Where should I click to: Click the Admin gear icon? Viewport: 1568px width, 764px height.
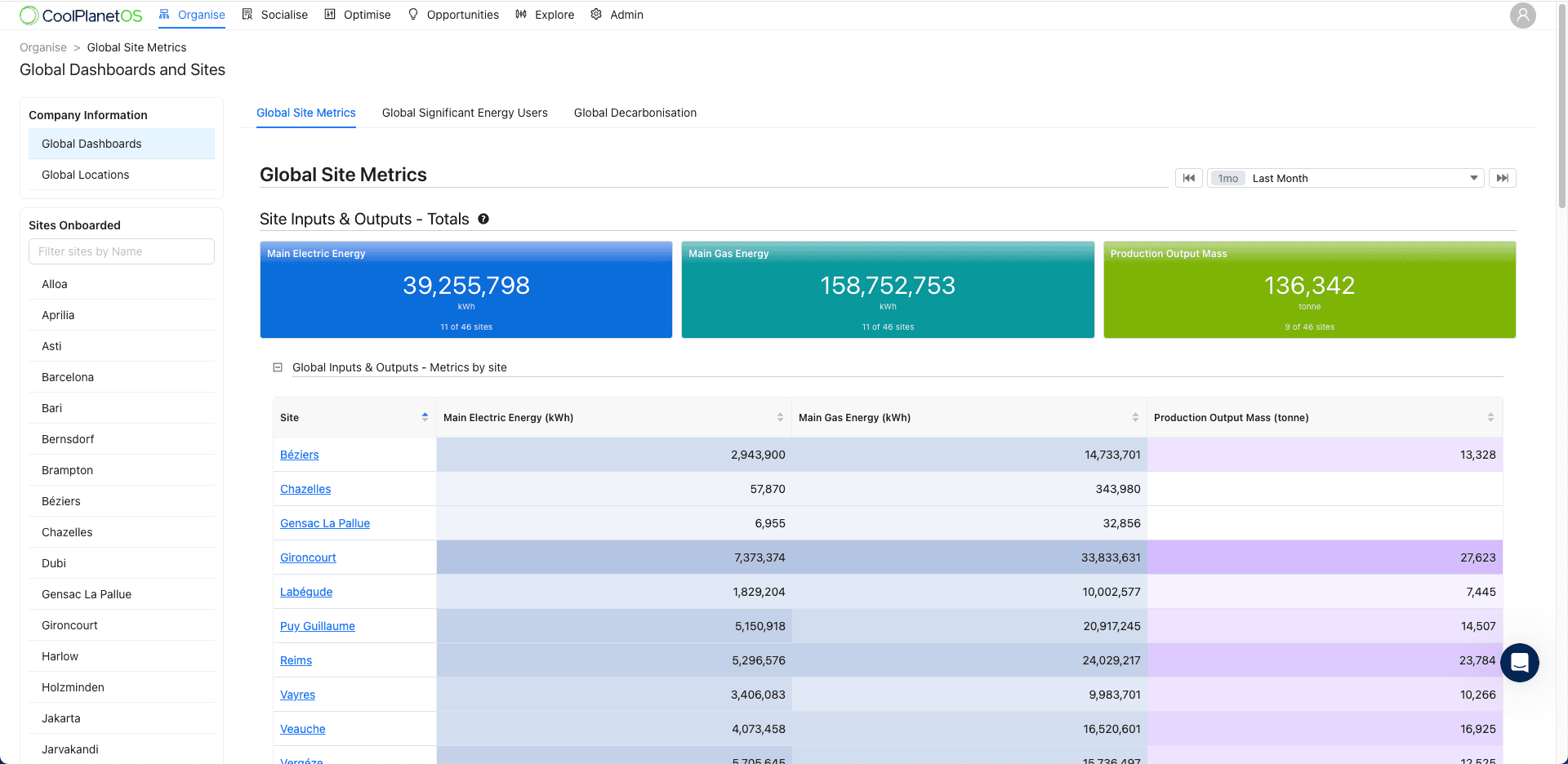(x=595, y=14)
